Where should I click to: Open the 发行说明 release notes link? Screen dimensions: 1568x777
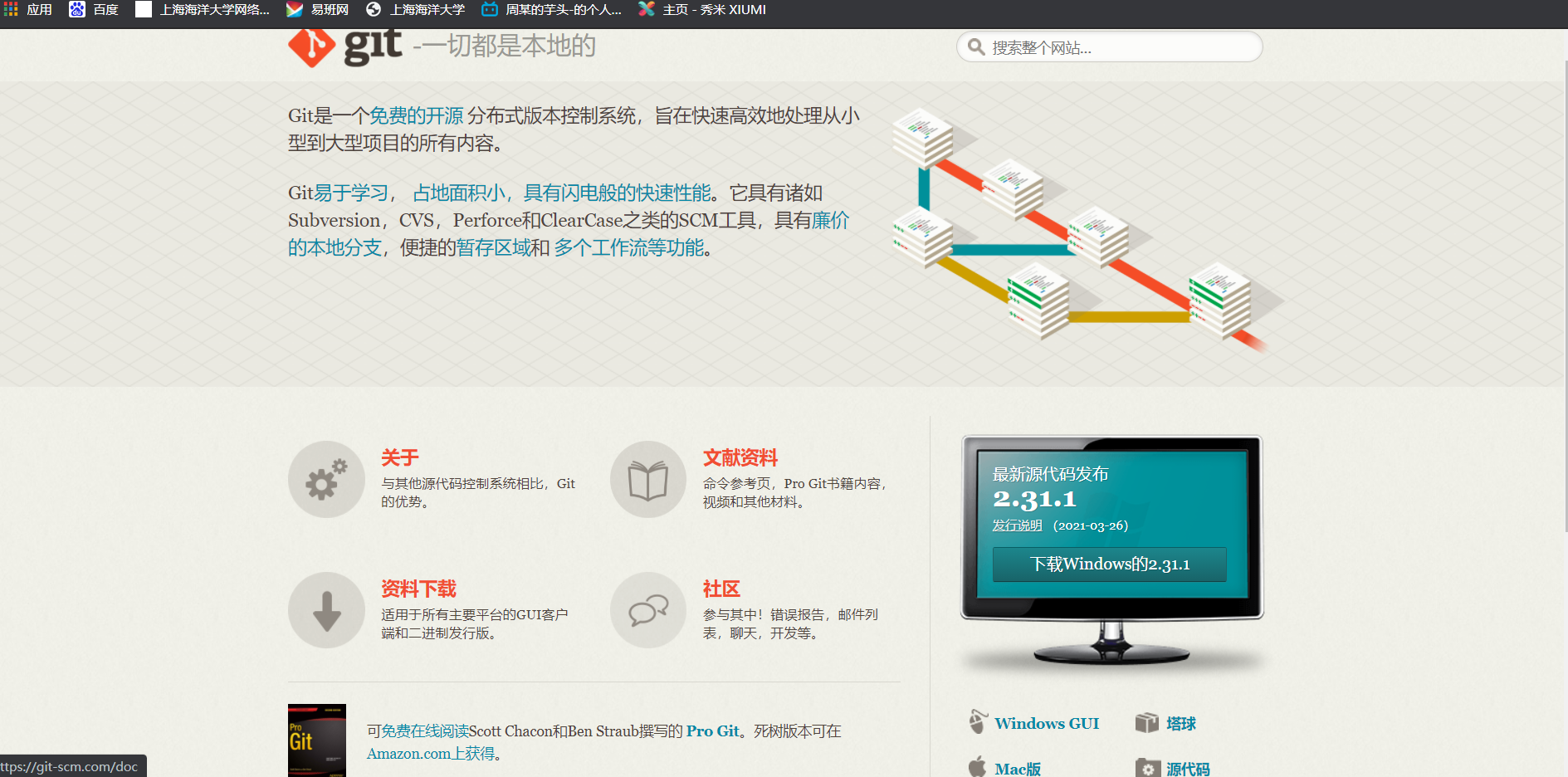[x=1018, y=525]
